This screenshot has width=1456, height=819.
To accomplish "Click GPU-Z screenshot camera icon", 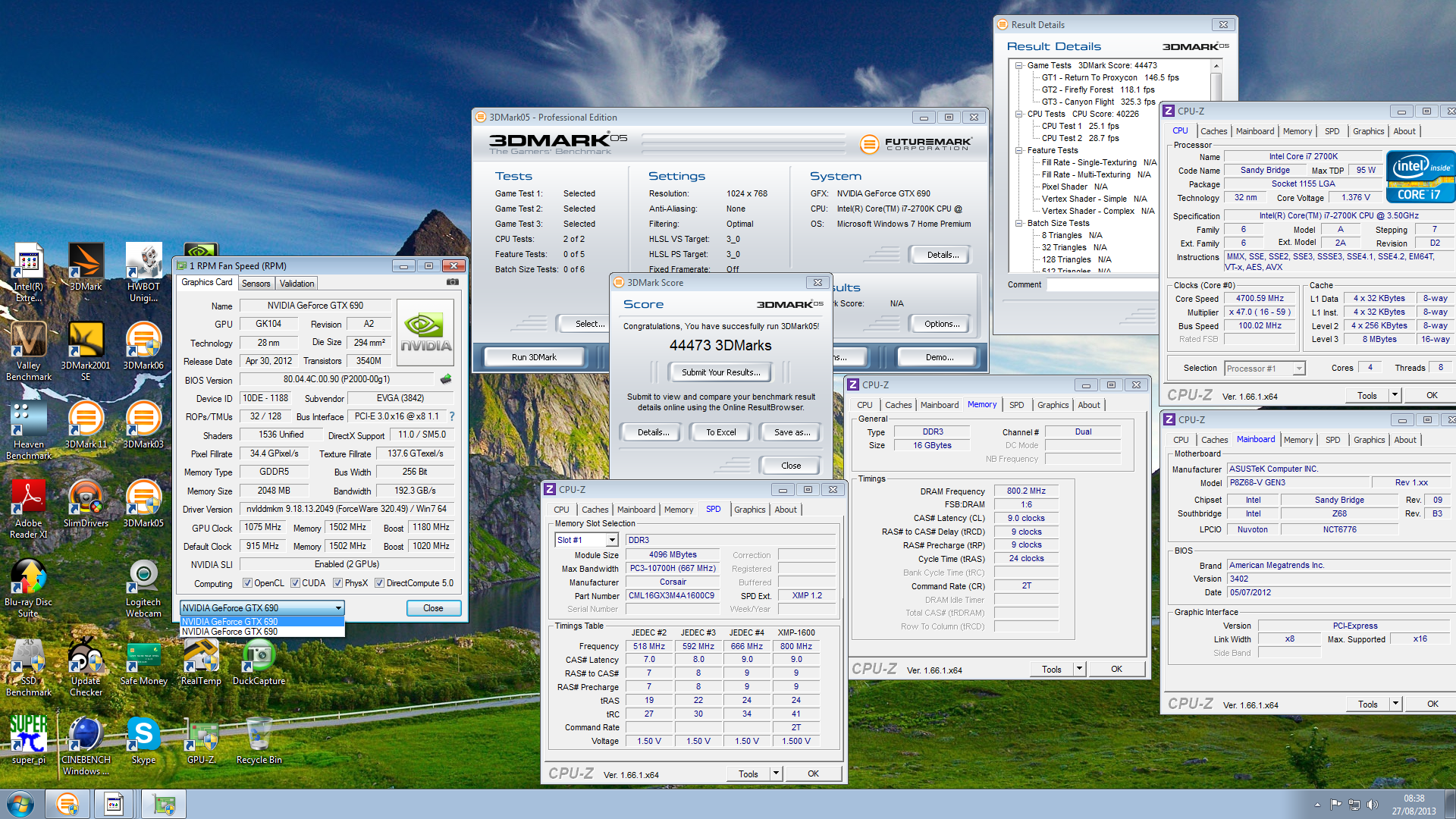I will pos(453,282).
